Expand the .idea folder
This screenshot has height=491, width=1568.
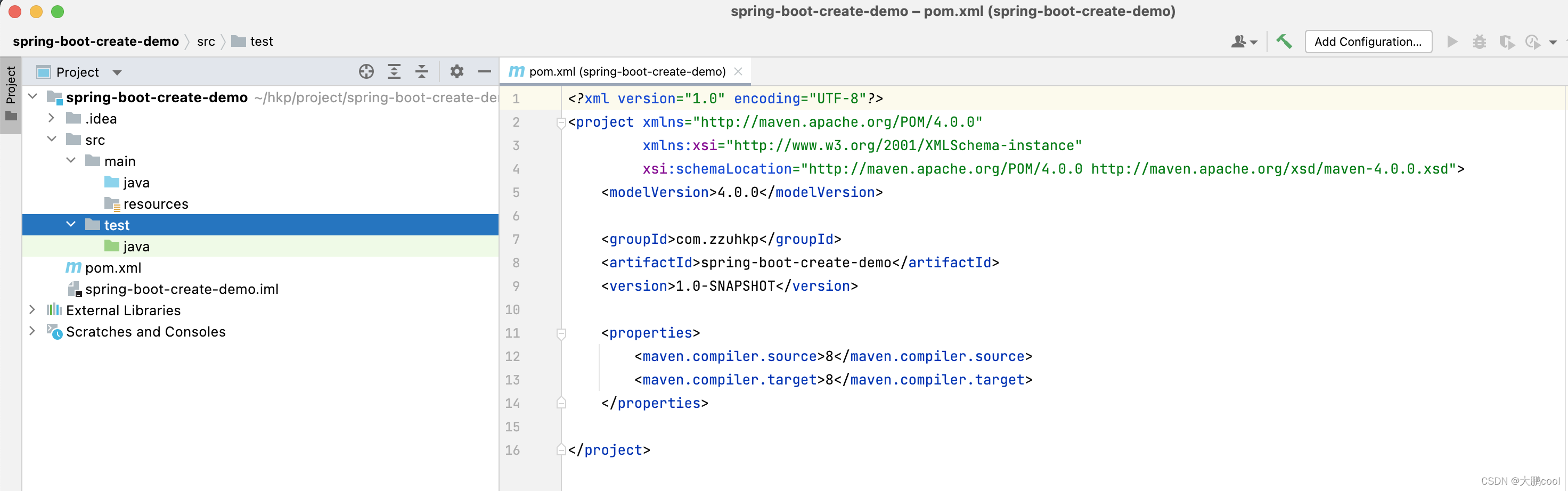tap(52, 118)
